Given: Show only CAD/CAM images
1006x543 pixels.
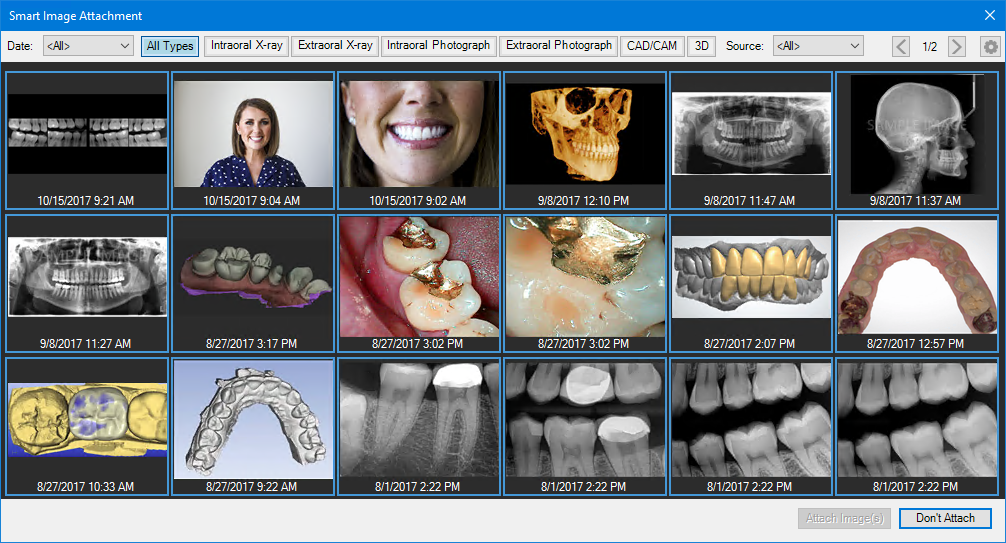Looking at the screenshot, I should 652,46.
